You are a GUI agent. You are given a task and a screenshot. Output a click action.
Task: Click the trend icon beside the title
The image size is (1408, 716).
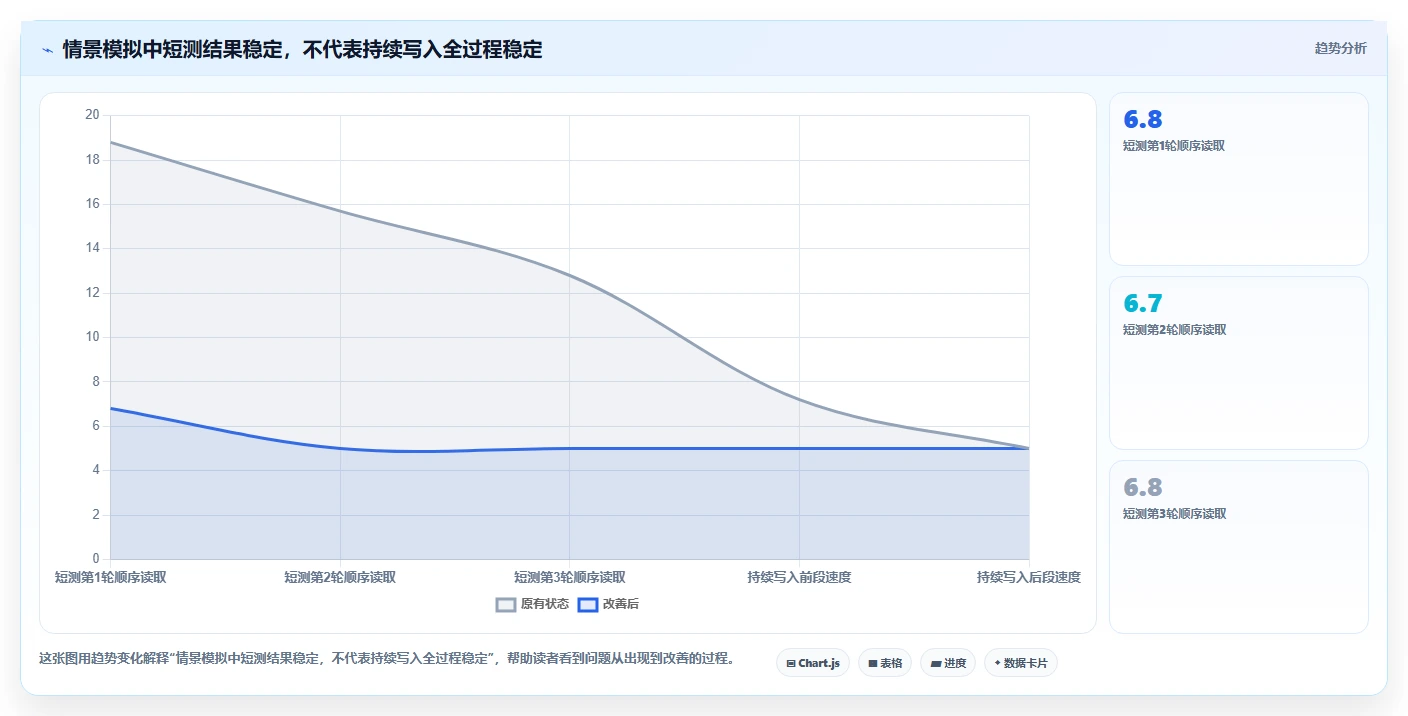pyautogui.click(x=47, y=49)
